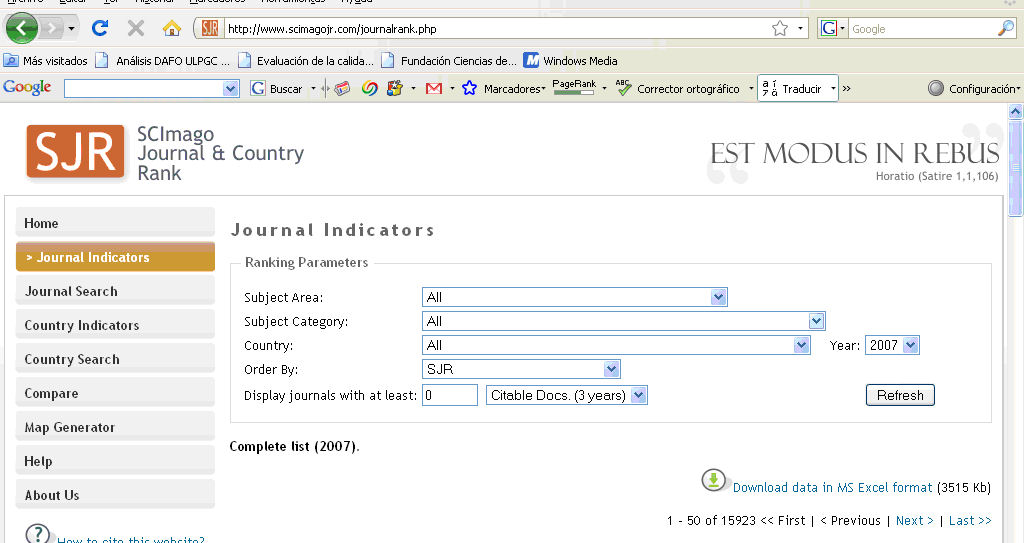This screenshot has height=543, width=1024.
Task: Click the stop loading X icon
Action: 136,28
